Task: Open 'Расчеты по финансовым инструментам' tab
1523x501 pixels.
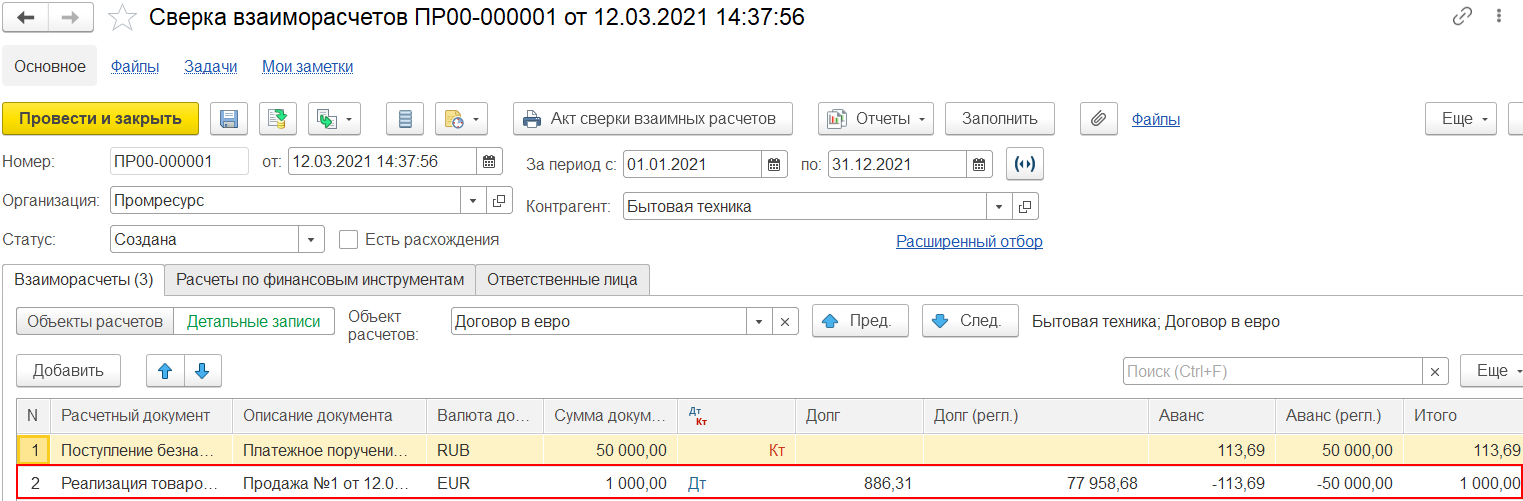Action: coord(320,280)
